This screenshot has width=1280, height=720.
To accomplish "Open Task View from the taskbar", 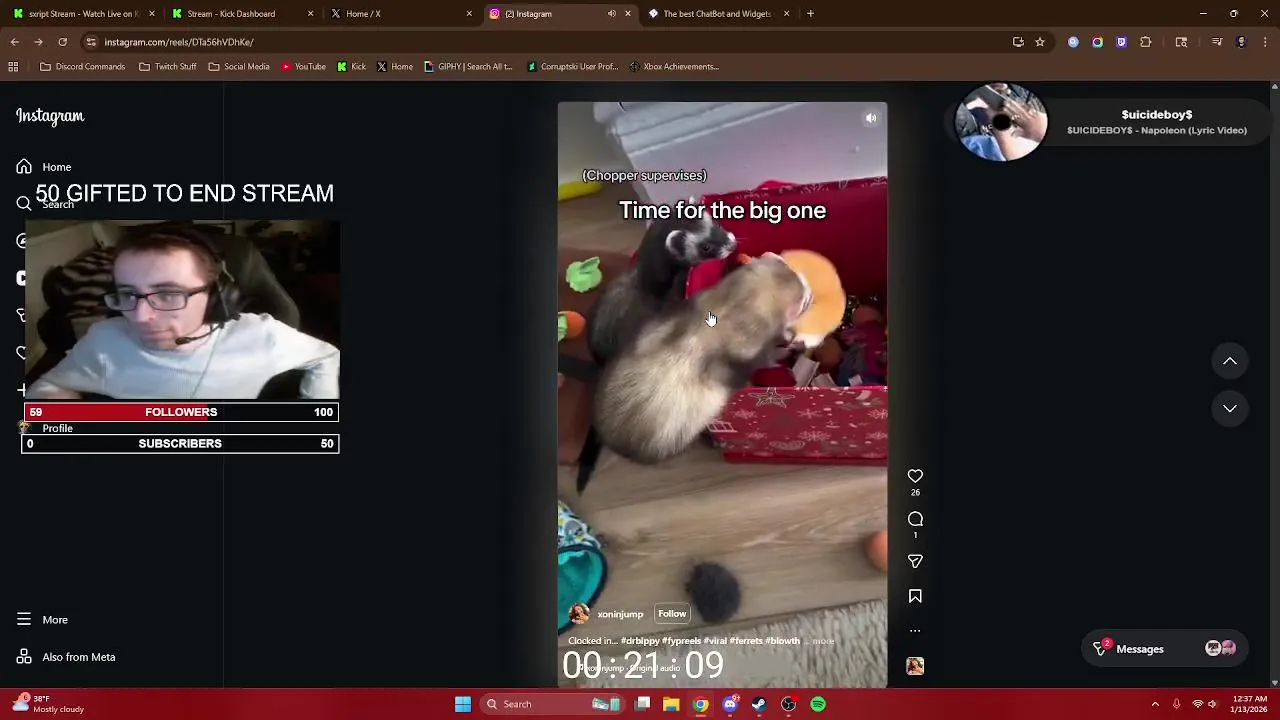I will 642,704.
